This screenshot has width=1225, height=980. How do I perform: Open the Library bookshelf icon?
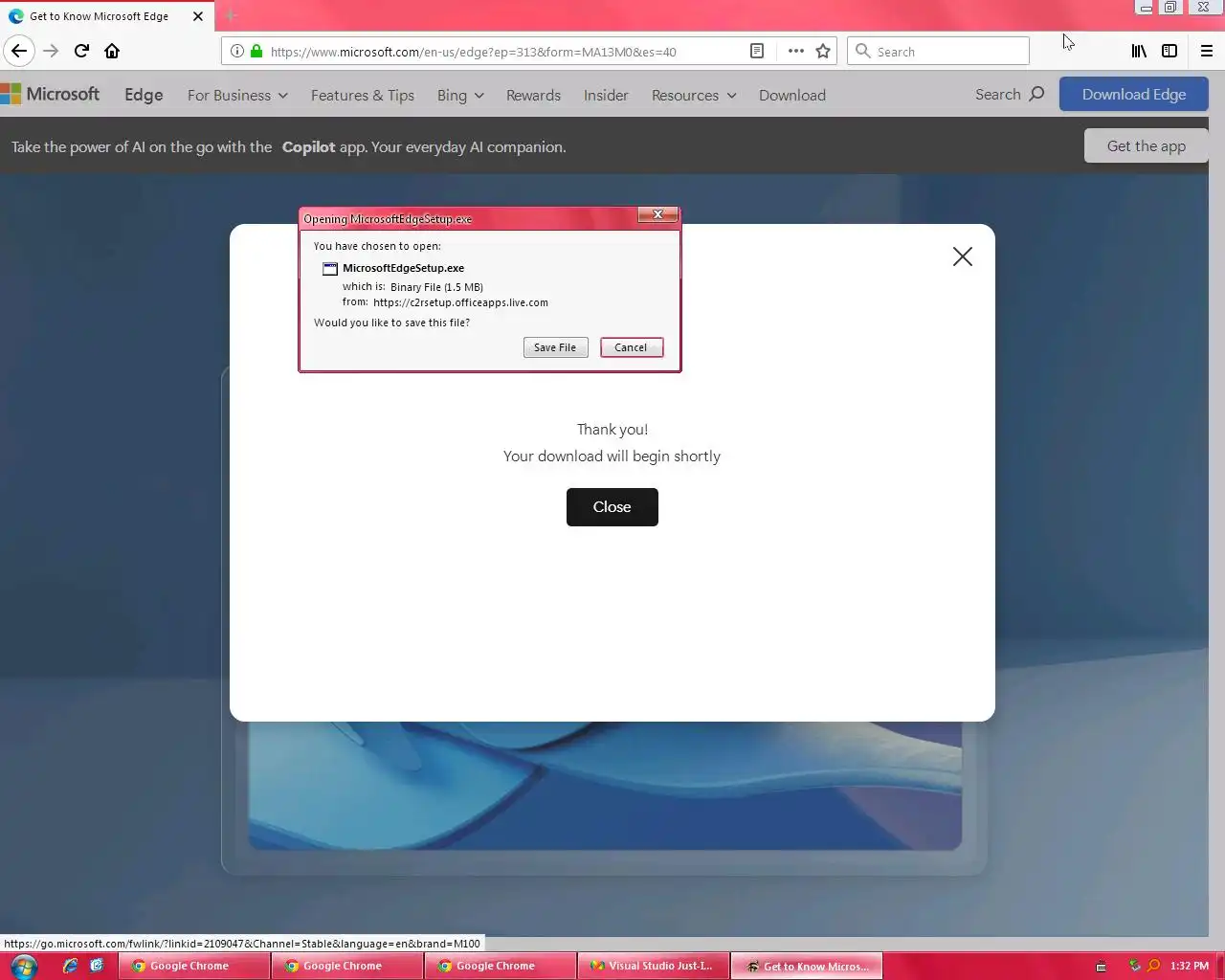point(1139,51)
